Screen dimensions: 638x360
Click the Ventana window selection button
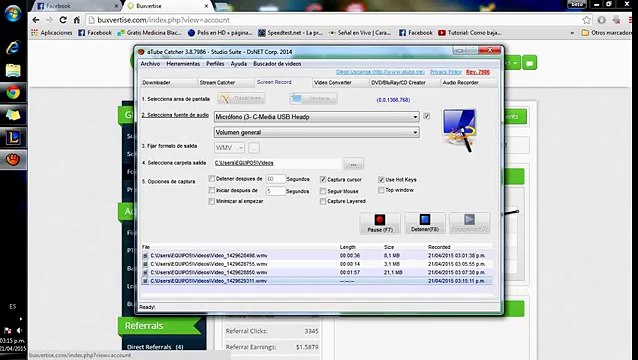313,98
